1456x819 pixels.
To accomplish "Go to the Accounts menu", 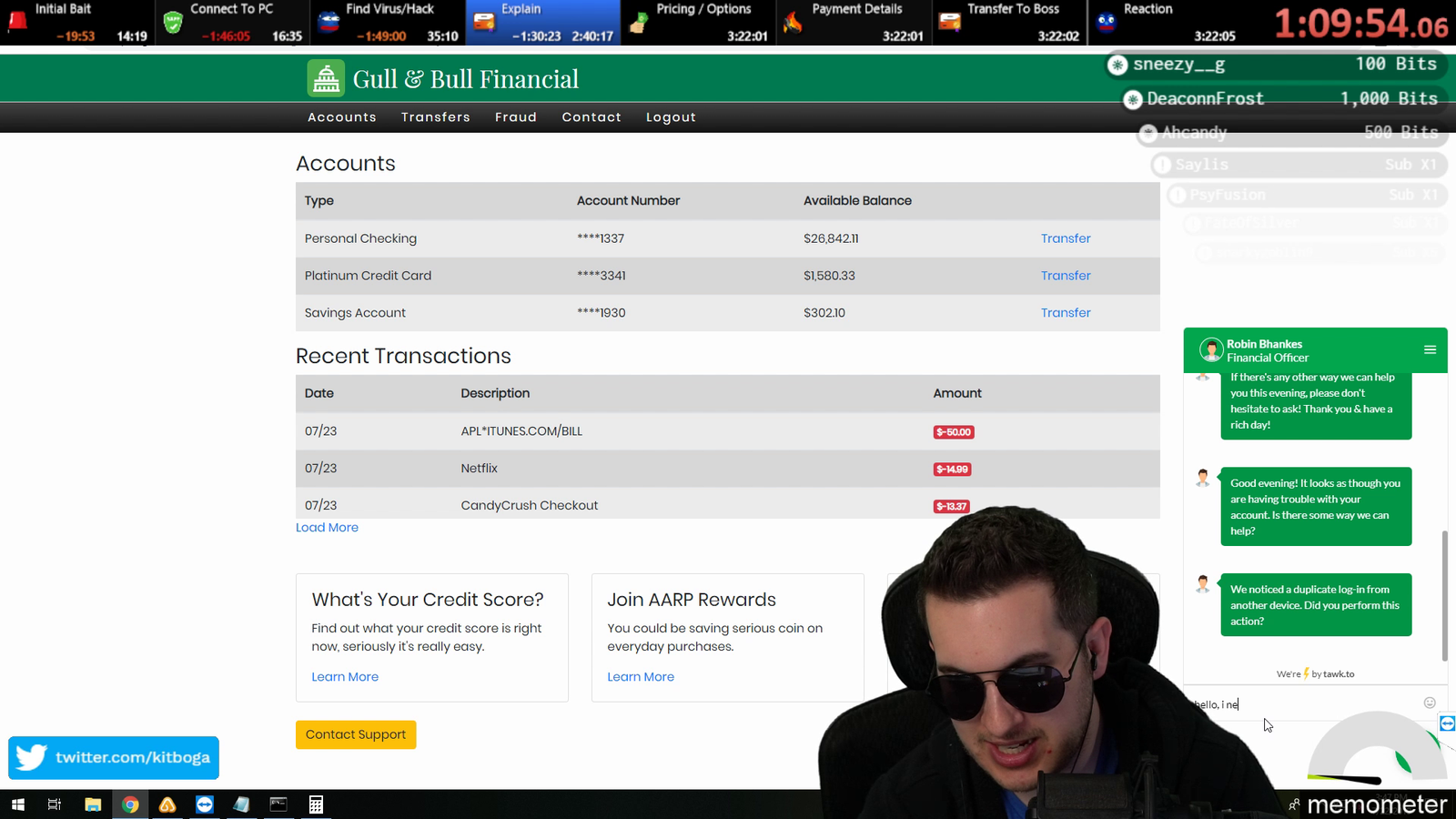I will tap(342, 117).
